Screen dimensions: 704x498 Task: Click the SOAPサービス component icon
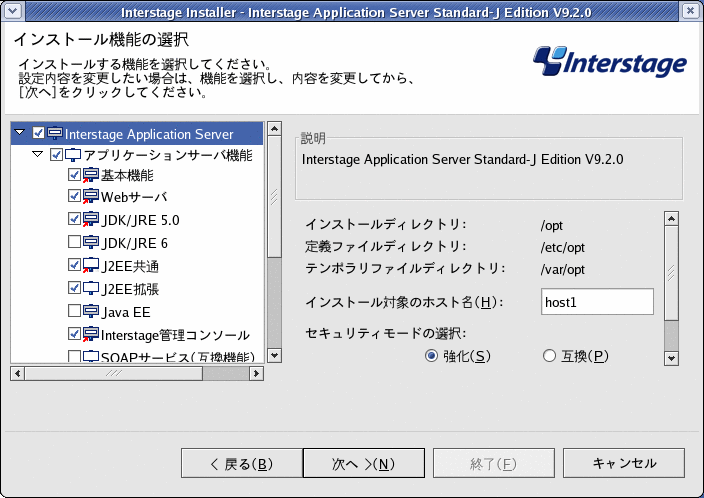click(91, 357)
